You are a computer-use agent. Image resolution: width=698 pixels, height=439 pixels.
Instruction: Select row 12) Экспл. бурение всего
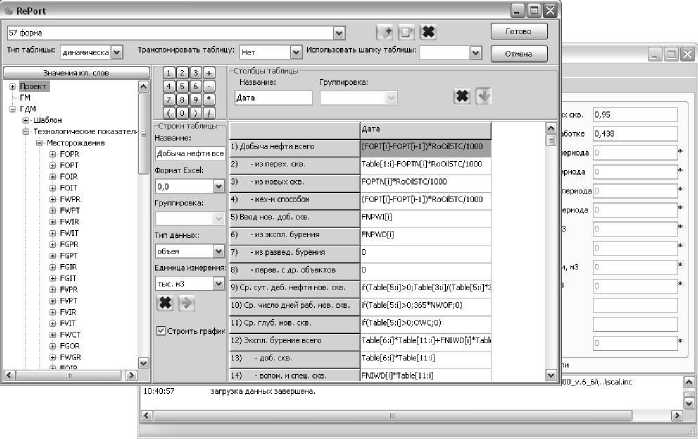[x=295, y=341]
